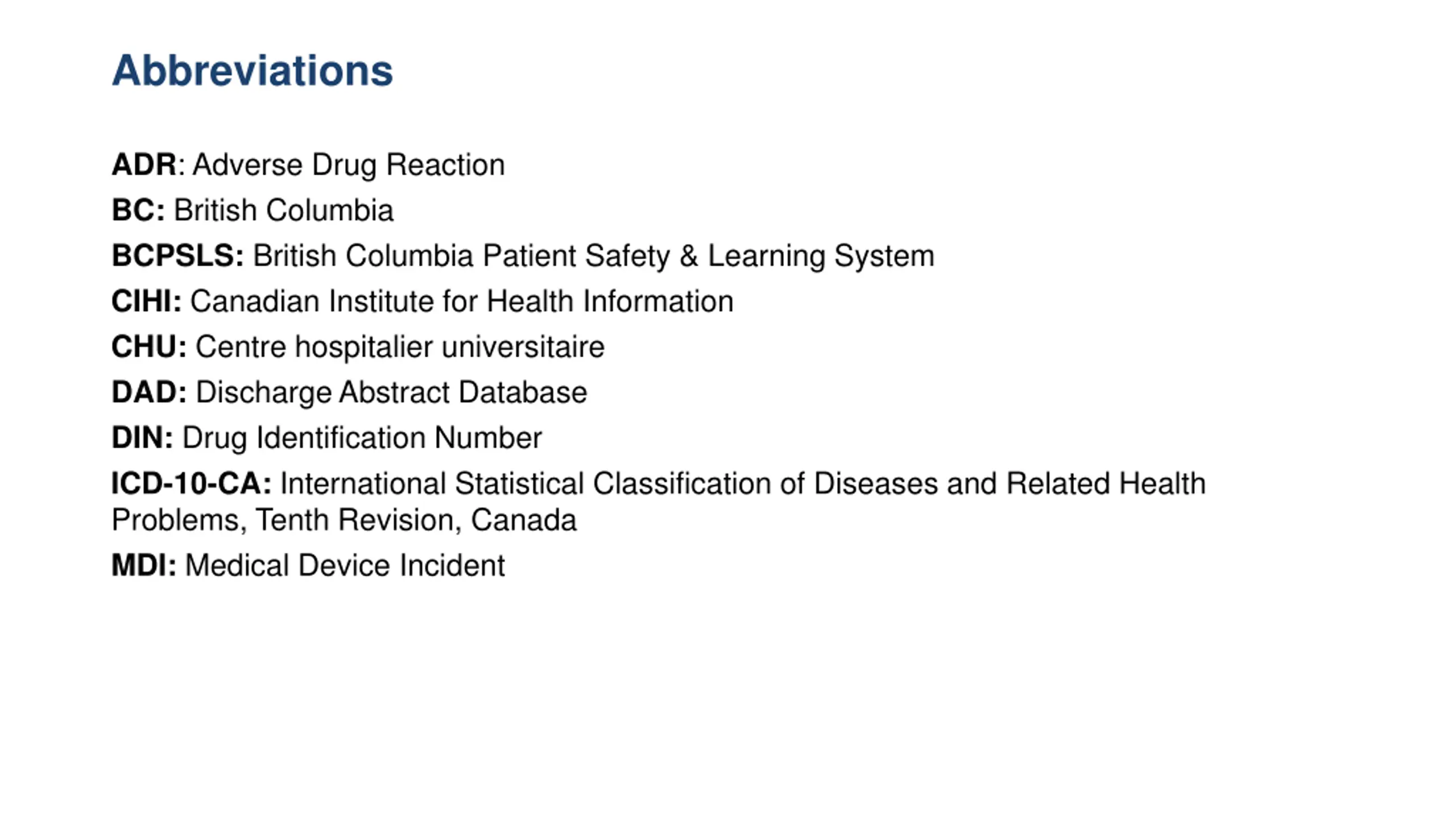Click the Abbreviations slide title

[252, 71]
